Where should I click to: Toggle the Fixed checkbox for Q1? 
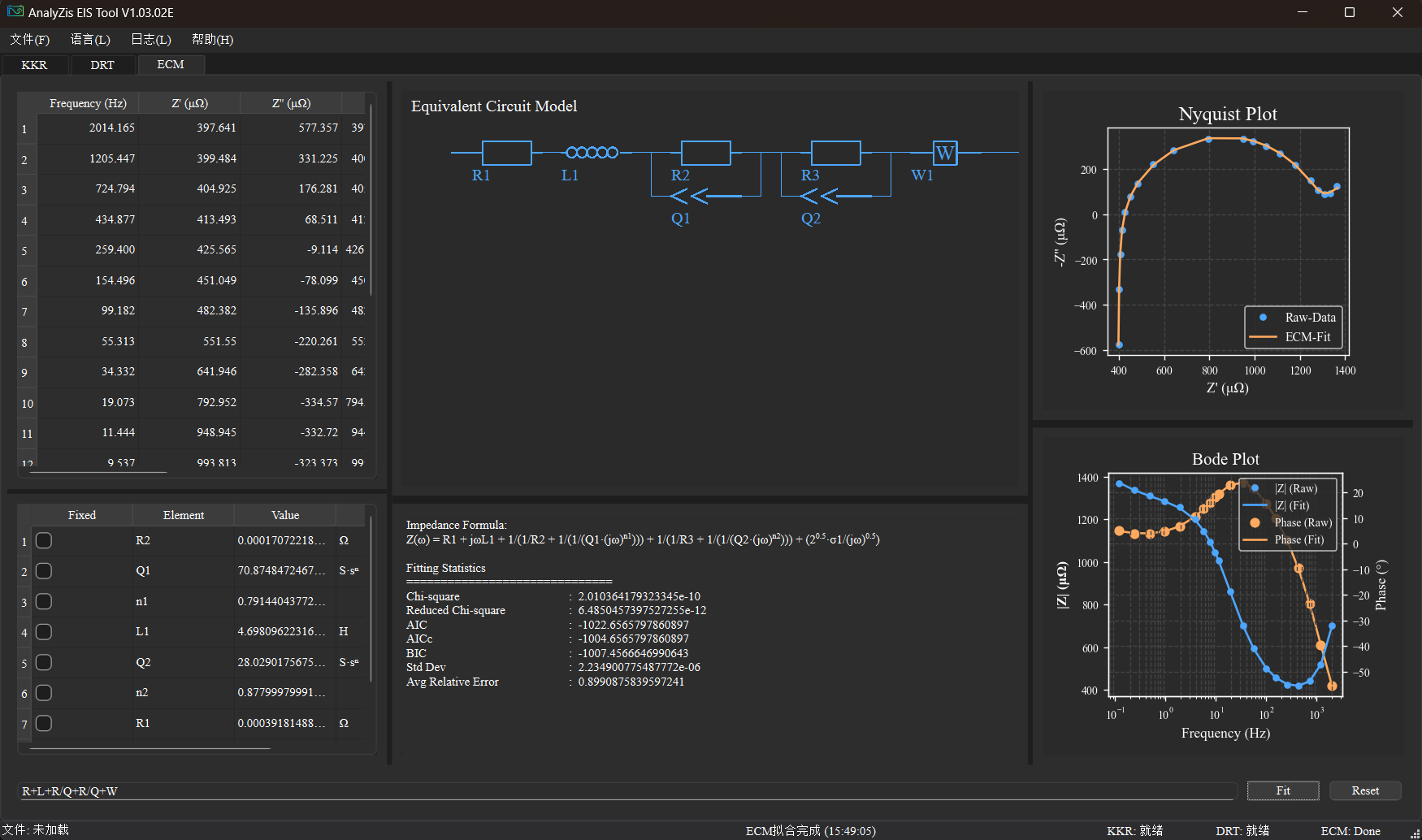pyautogui.click(x=44, y=571)
